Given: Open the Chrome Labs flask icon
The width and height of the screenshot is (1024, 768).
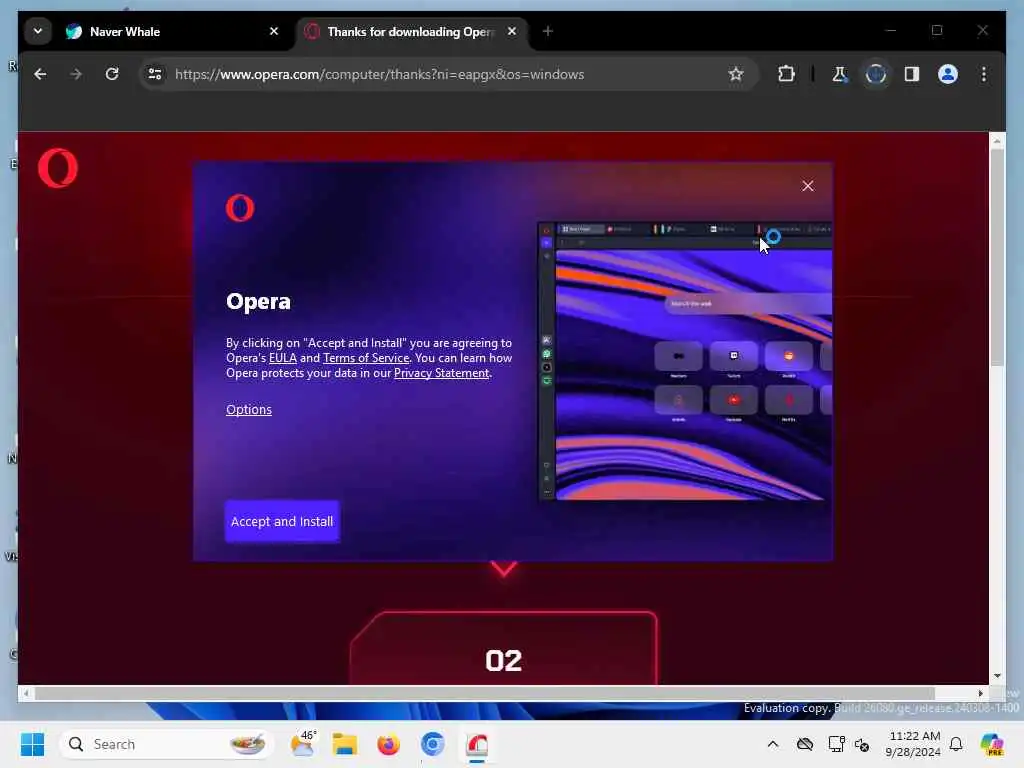Looking at the screenshot, I should pyautogui.click(x=839, y=74).
